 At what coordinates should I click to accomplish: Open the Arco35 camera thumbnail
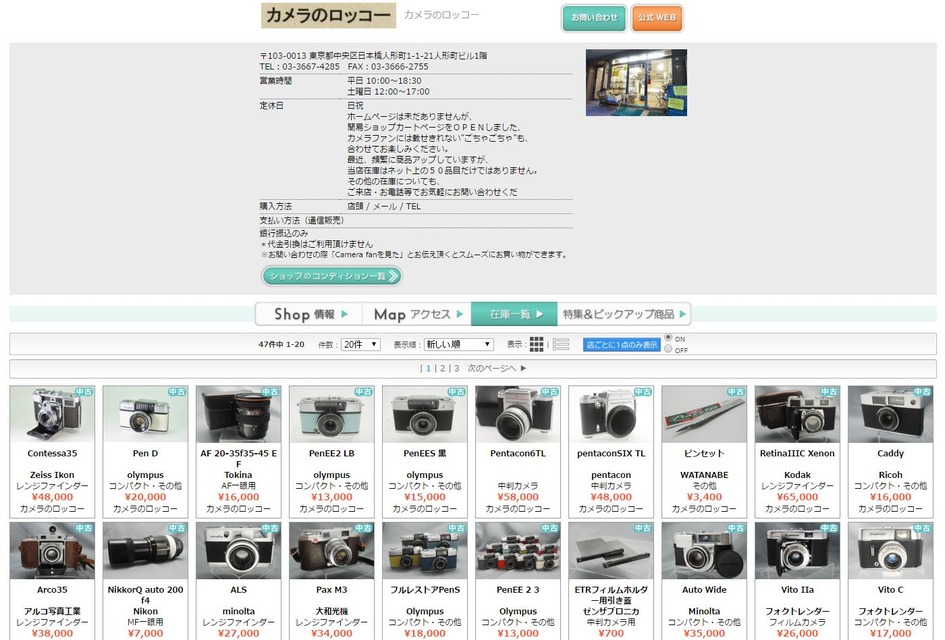click(x=52, y=550)
